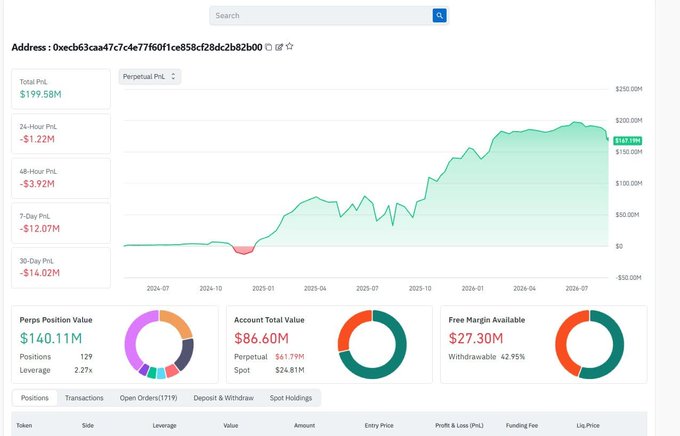Screen dimensions: 680x436
Task: Click the orange segment of positions donut
Action: (x=179, y=323)
